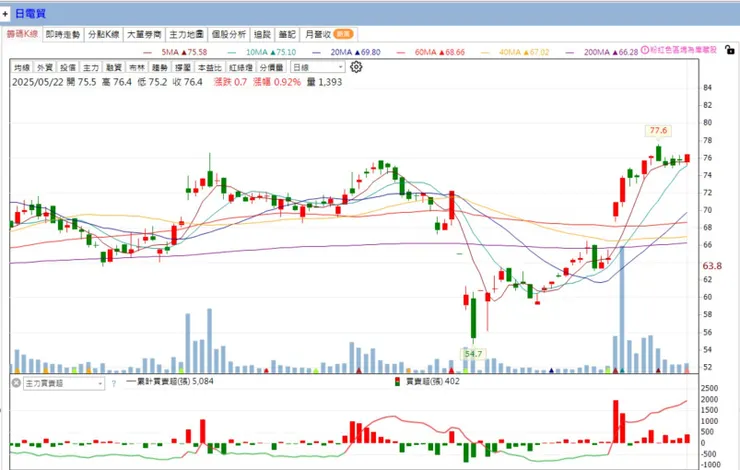This screenshot has width=740, height=470.
Task: Open the 大量券商 tab
Action: click(x=144, y=34)
